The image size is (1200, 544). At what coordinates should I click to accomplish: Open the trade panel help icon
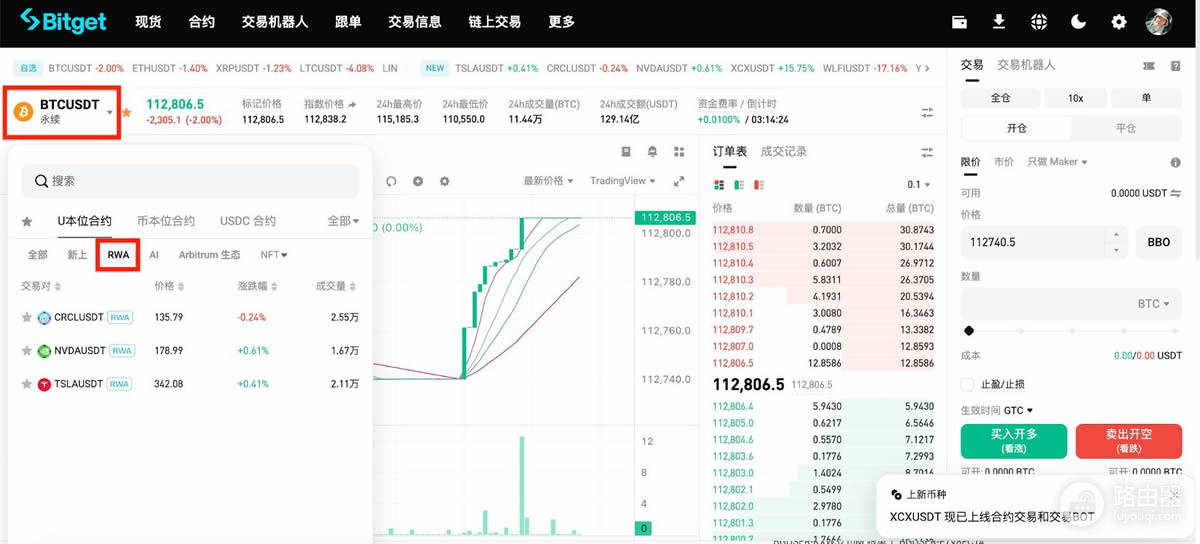point(1176,65)
